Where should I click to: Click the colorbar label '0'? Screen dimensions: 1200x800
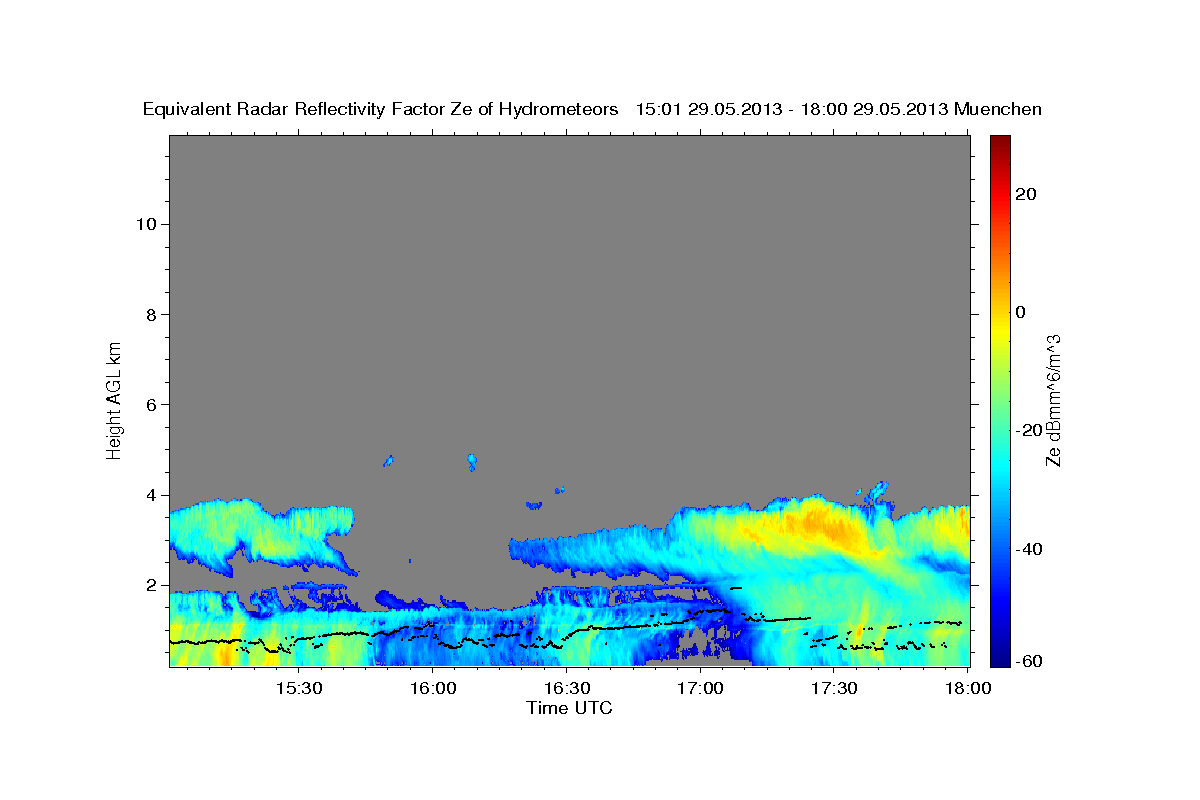[x=1021, y=312]
